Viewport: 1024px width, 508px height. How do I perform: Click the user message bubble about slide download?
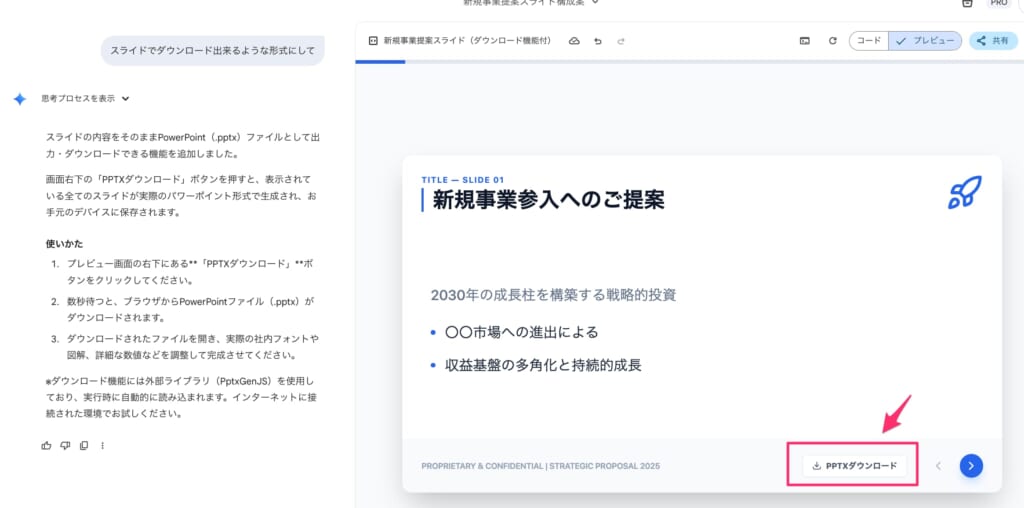(x=212, y=50)
